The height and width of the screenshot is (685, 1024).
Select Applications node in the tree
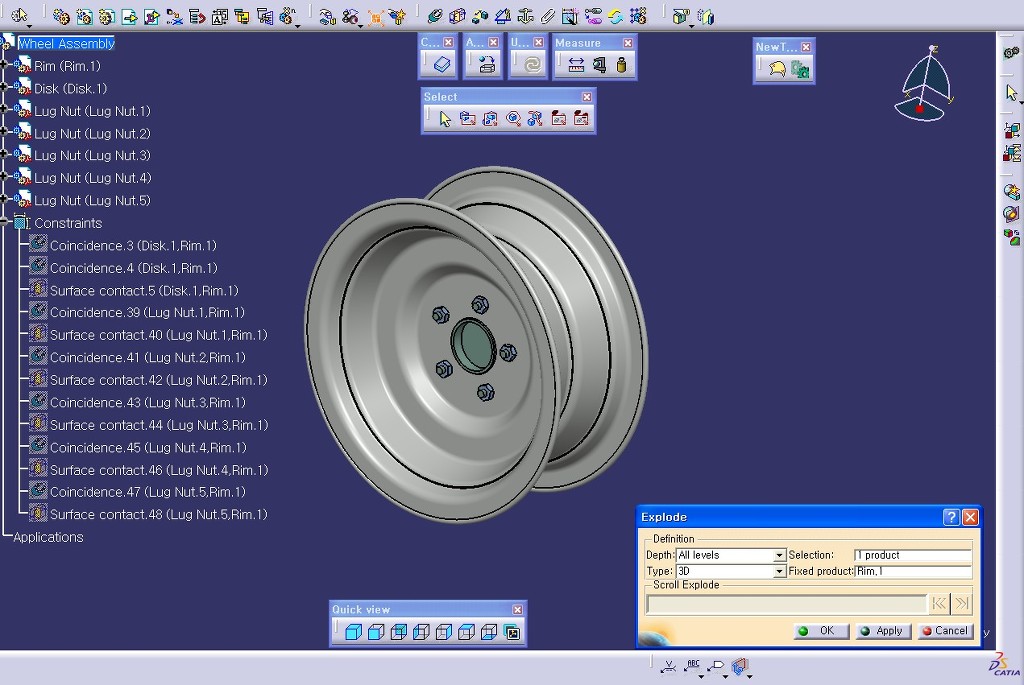coord(48,537)
